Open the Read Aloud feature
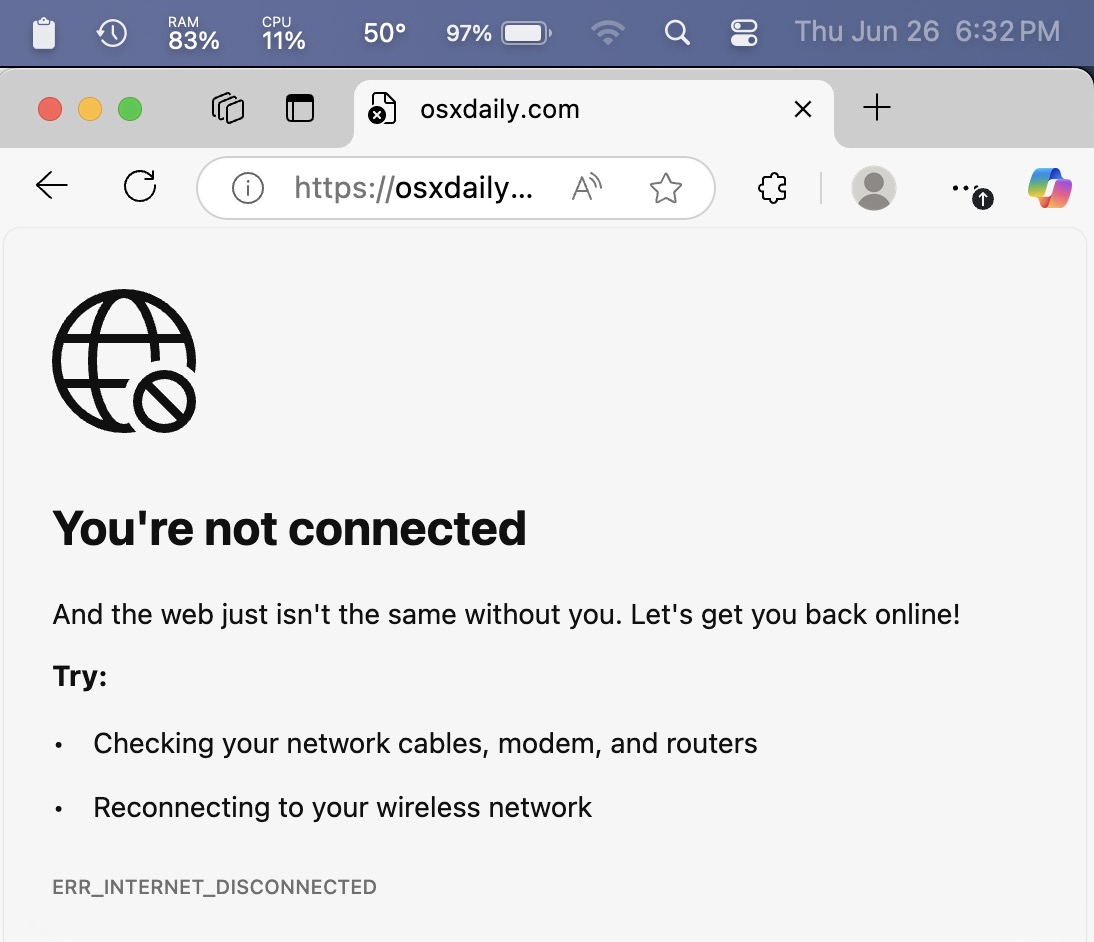This screenshot has height=942, width=1094. coord(587,188)
